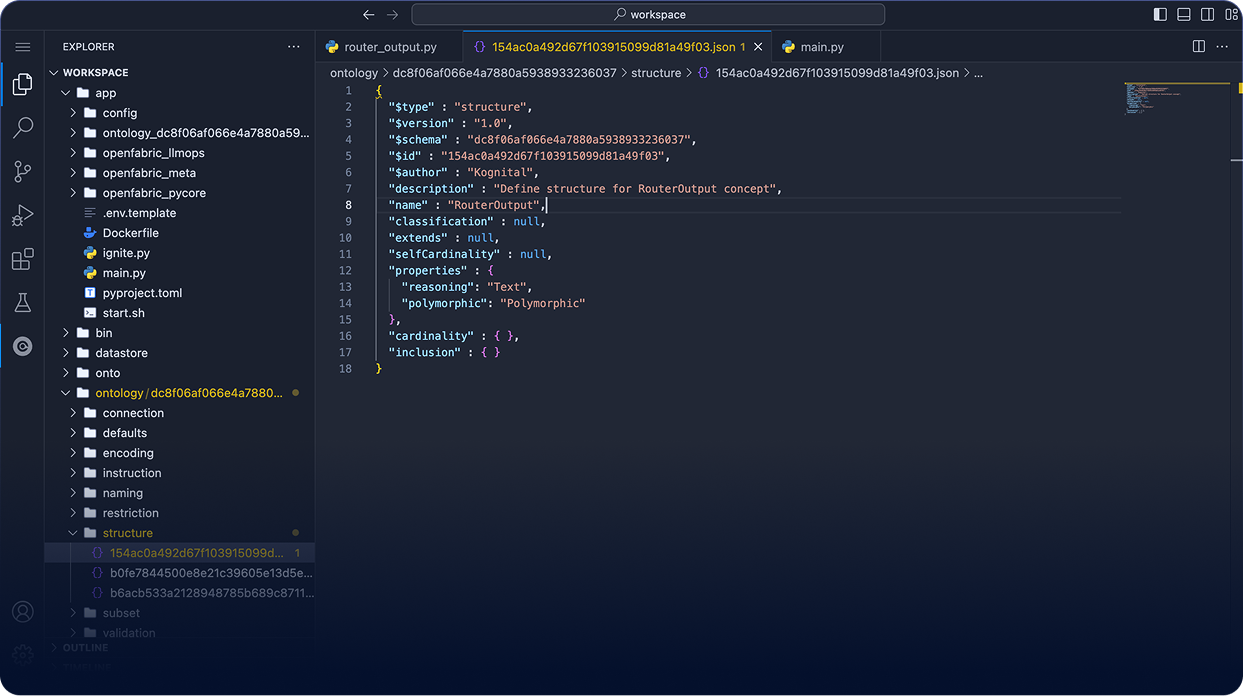Select the circular extension icon in activity bar
Viewport: 1243px width, 696px height.
(22, 345)
